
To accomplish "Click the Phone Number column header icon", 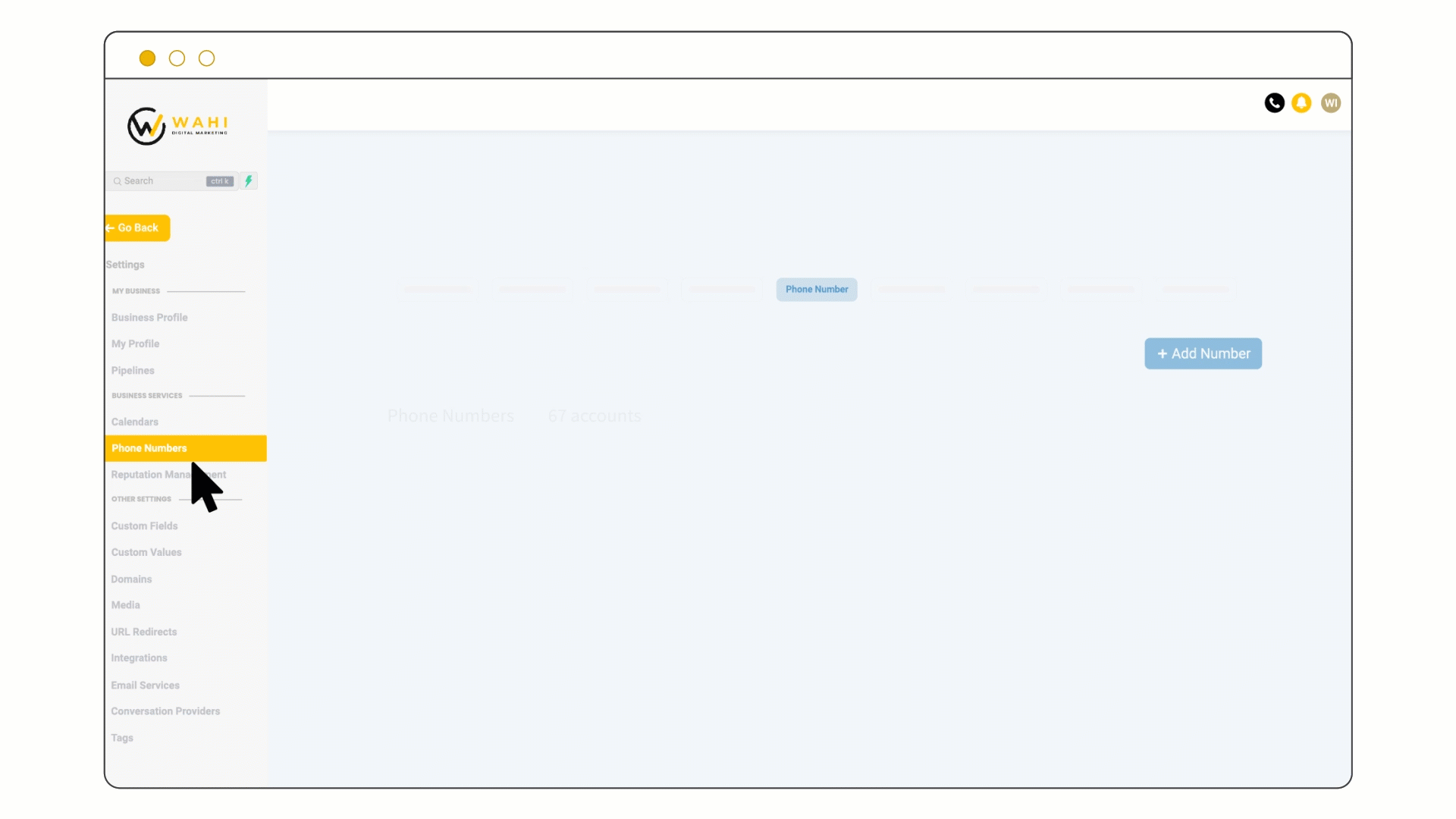I will 816,289.
